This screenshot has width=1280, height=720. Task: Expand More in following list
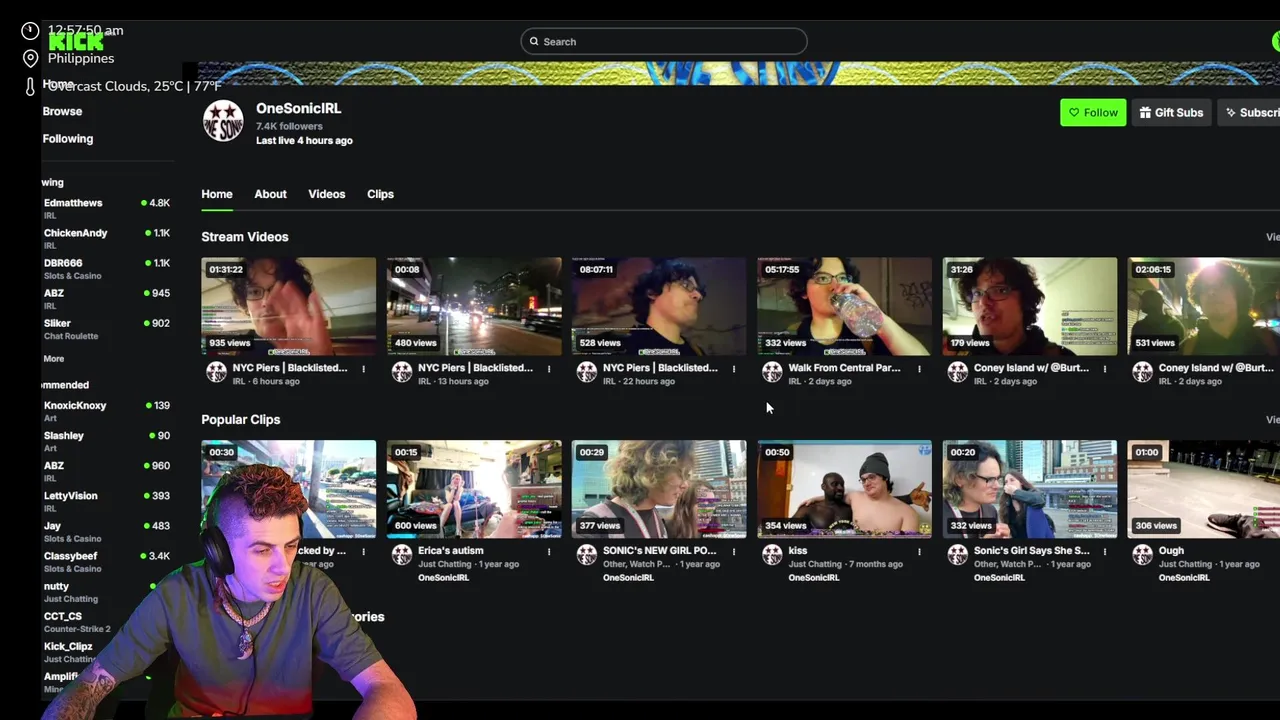click(x=54, y=359)
